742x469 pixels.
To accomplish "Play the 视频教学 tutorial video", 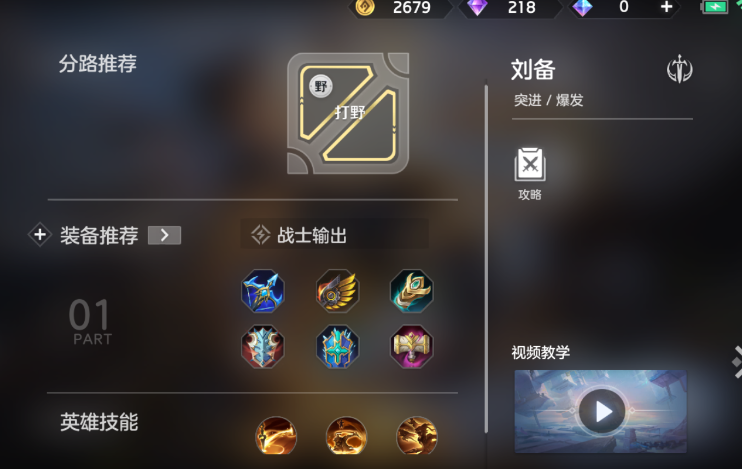I will click(x=601, y=411).
